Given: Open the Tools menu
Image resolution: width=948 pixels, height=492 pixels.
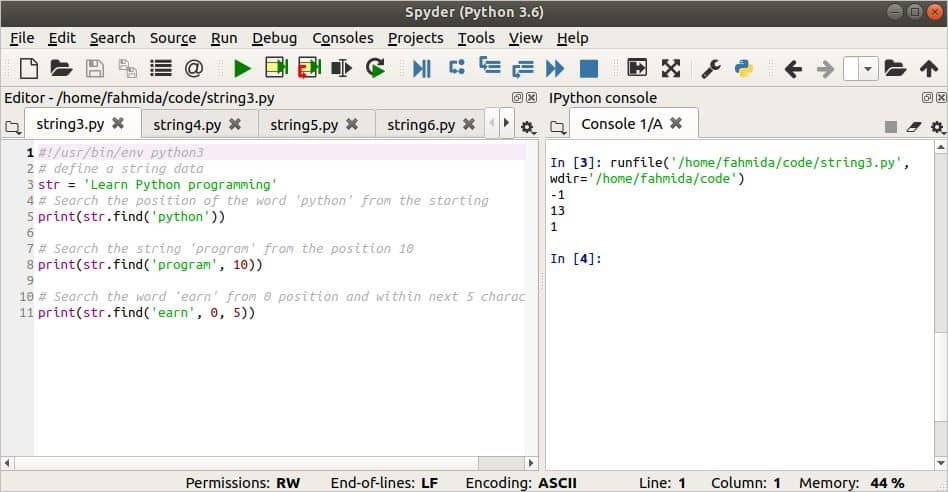Looking at the screenshot, I should point(476,38).
